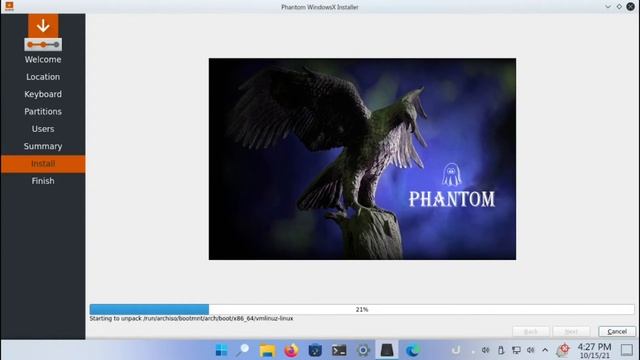Open the taskbar search magnifier
The image size is (640, 360).
point(242,350)
